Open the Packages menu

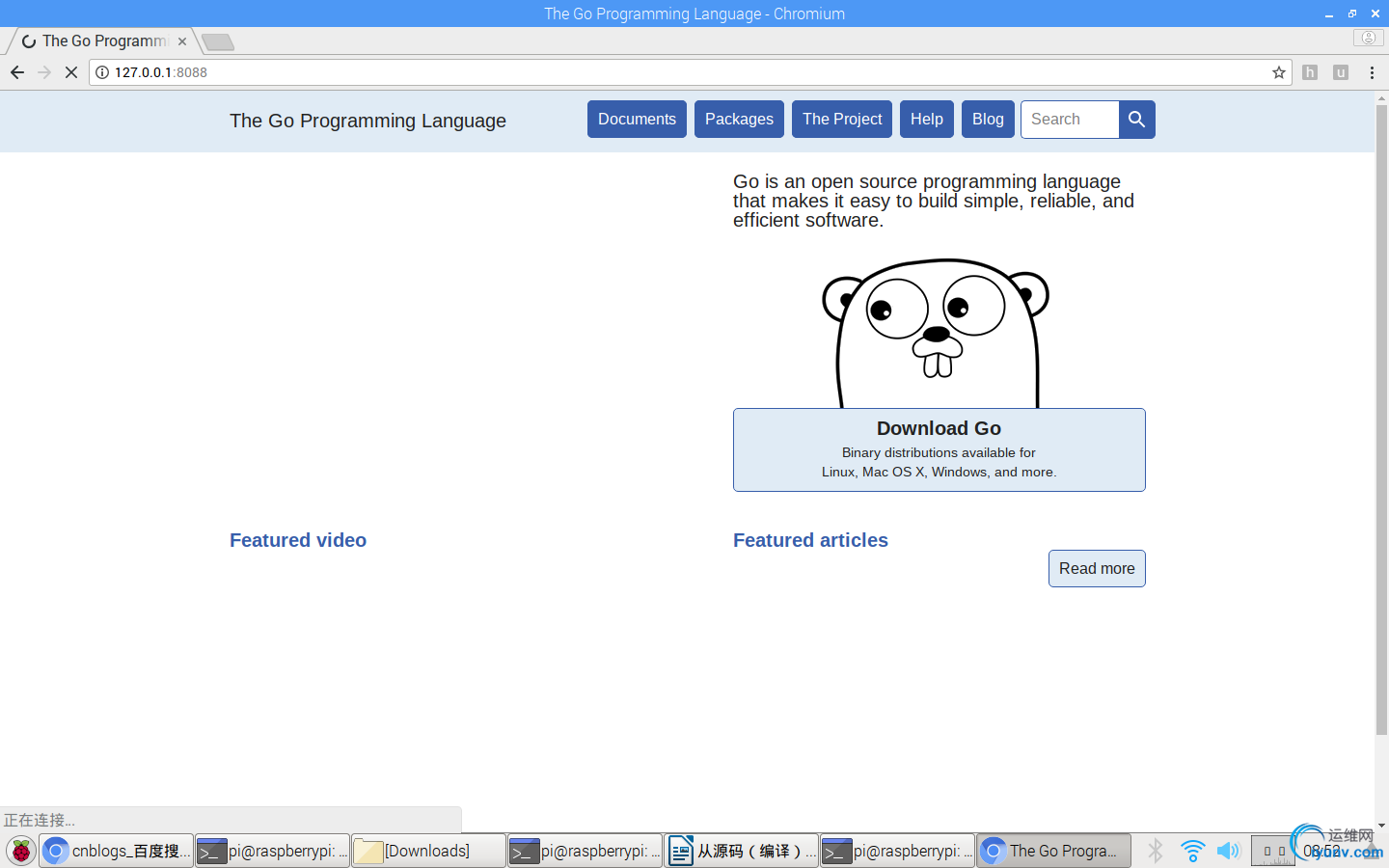(739, 120)
